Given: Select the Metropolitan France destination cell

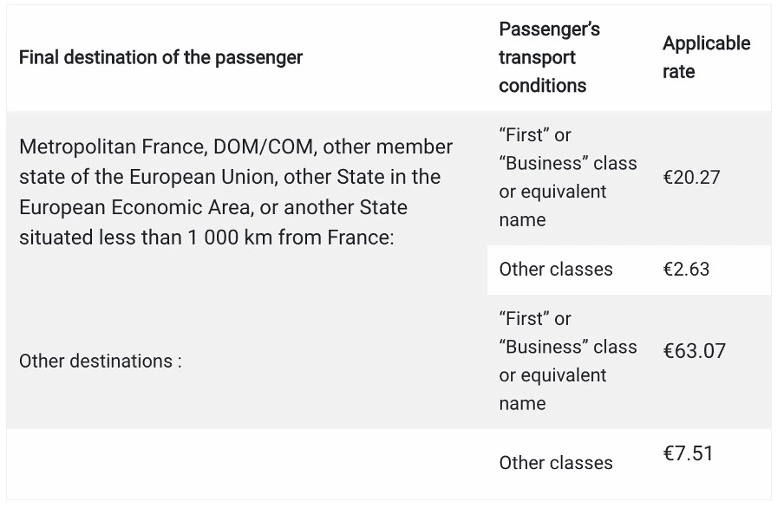Looking at the screenshot, I should point(236,193).
